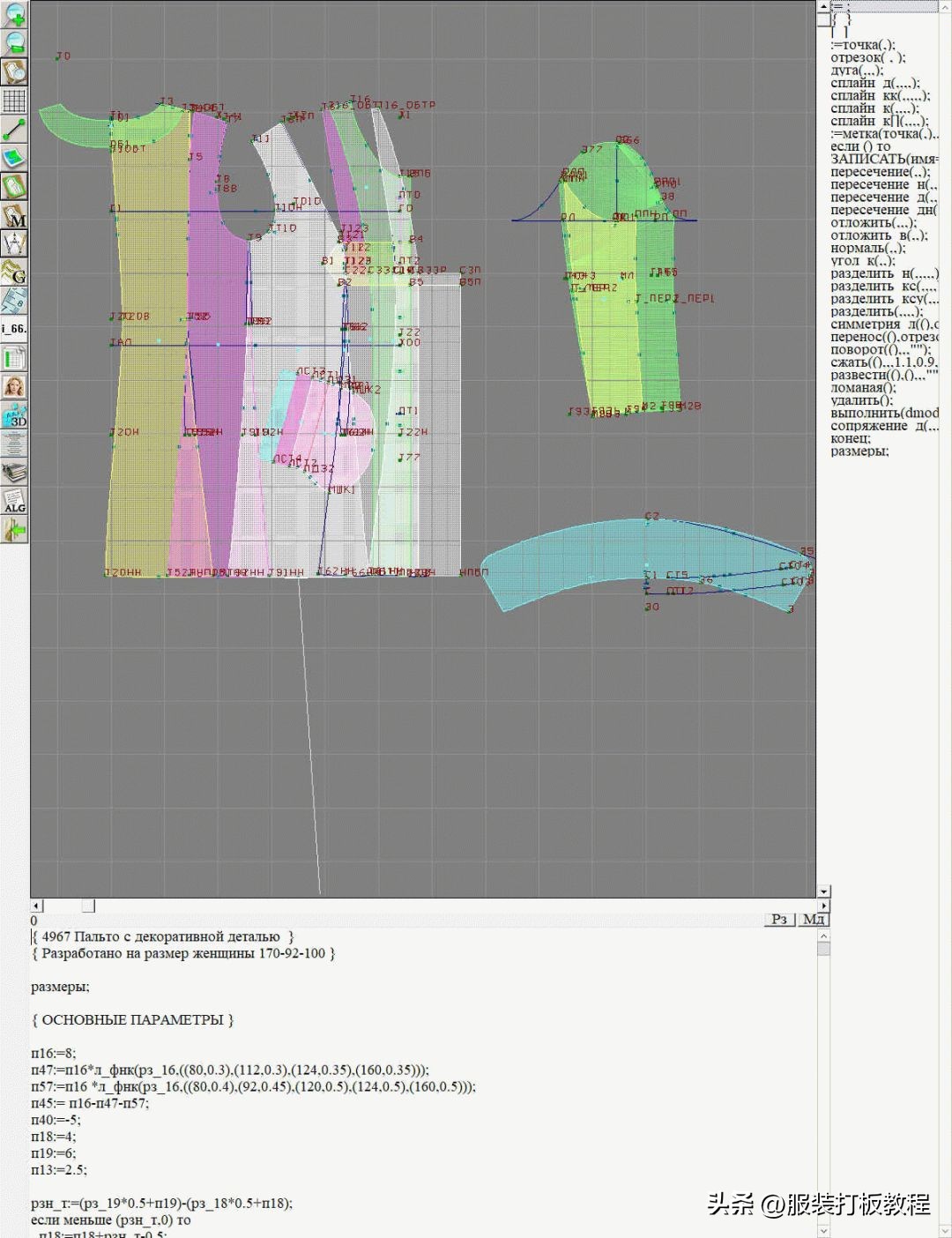Screen dimensions: 952x1238
Task: Insert the 'угол к(,,);' operator
Action: pyautogui.click(x=863, y=261)
